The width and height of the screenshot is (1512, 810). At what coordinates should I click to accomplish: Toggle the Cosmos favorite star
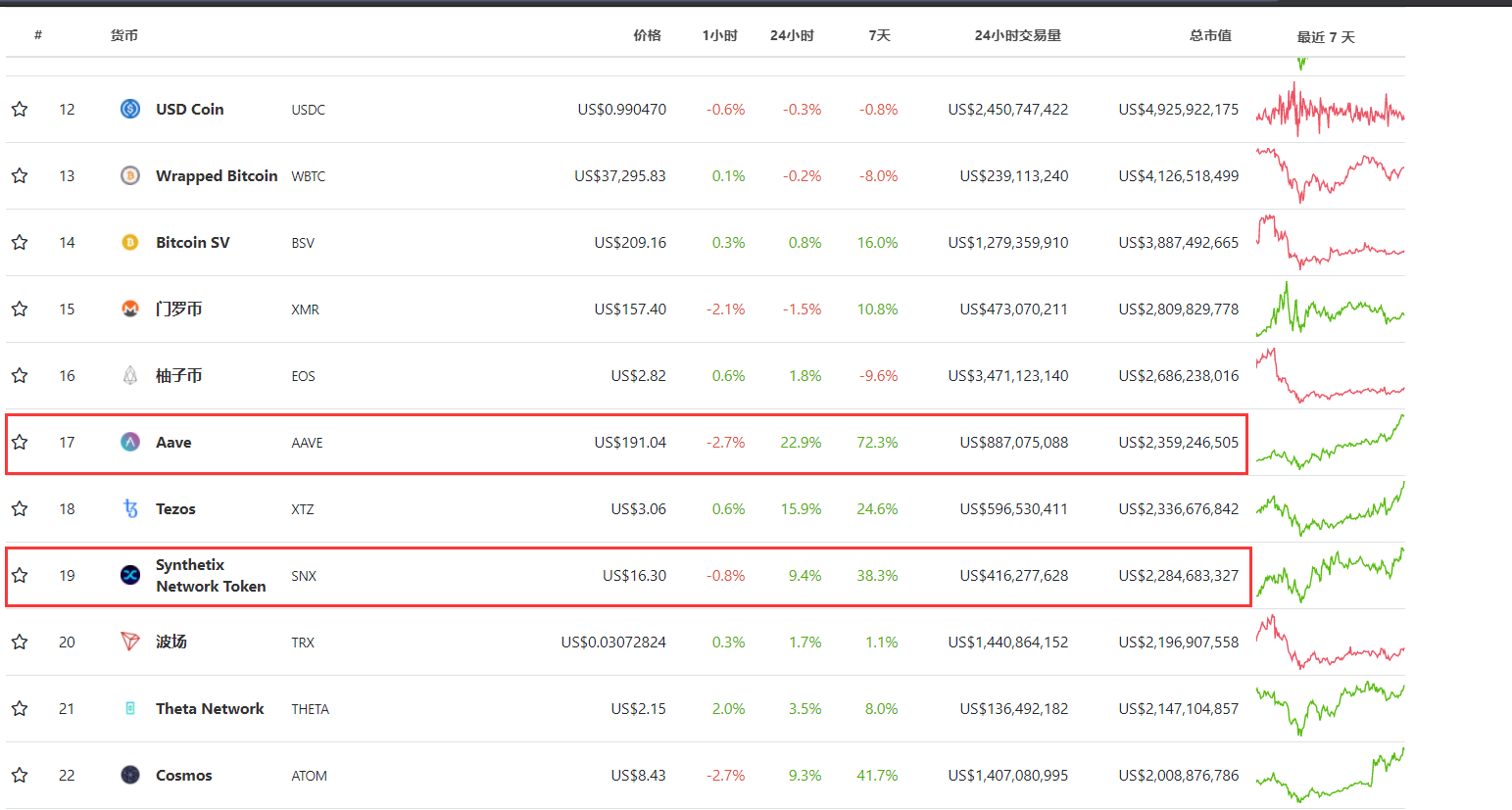coord(20,775)
